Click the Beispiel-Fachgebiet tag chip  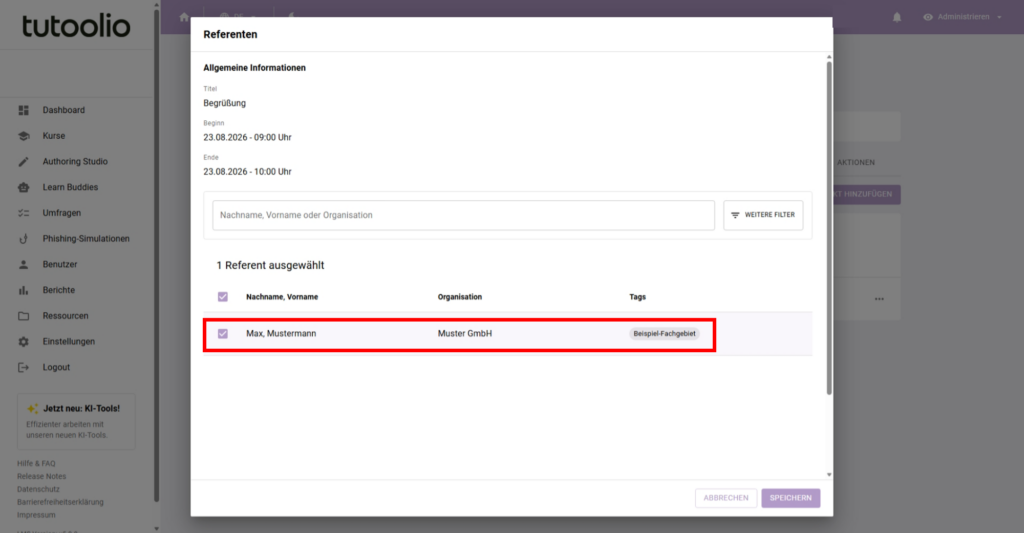point(664,334)
